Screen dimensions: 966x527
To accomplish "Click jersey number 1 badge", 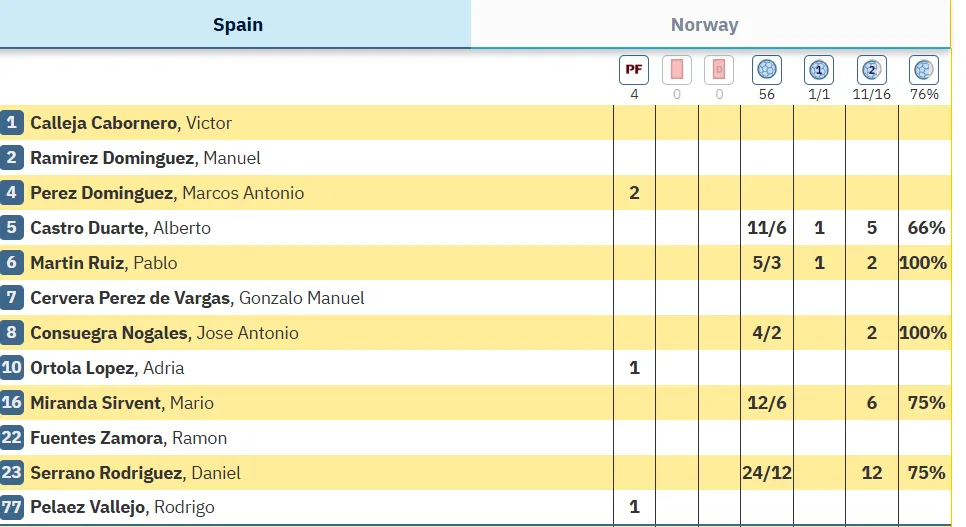I will click(x=12, y=123).
